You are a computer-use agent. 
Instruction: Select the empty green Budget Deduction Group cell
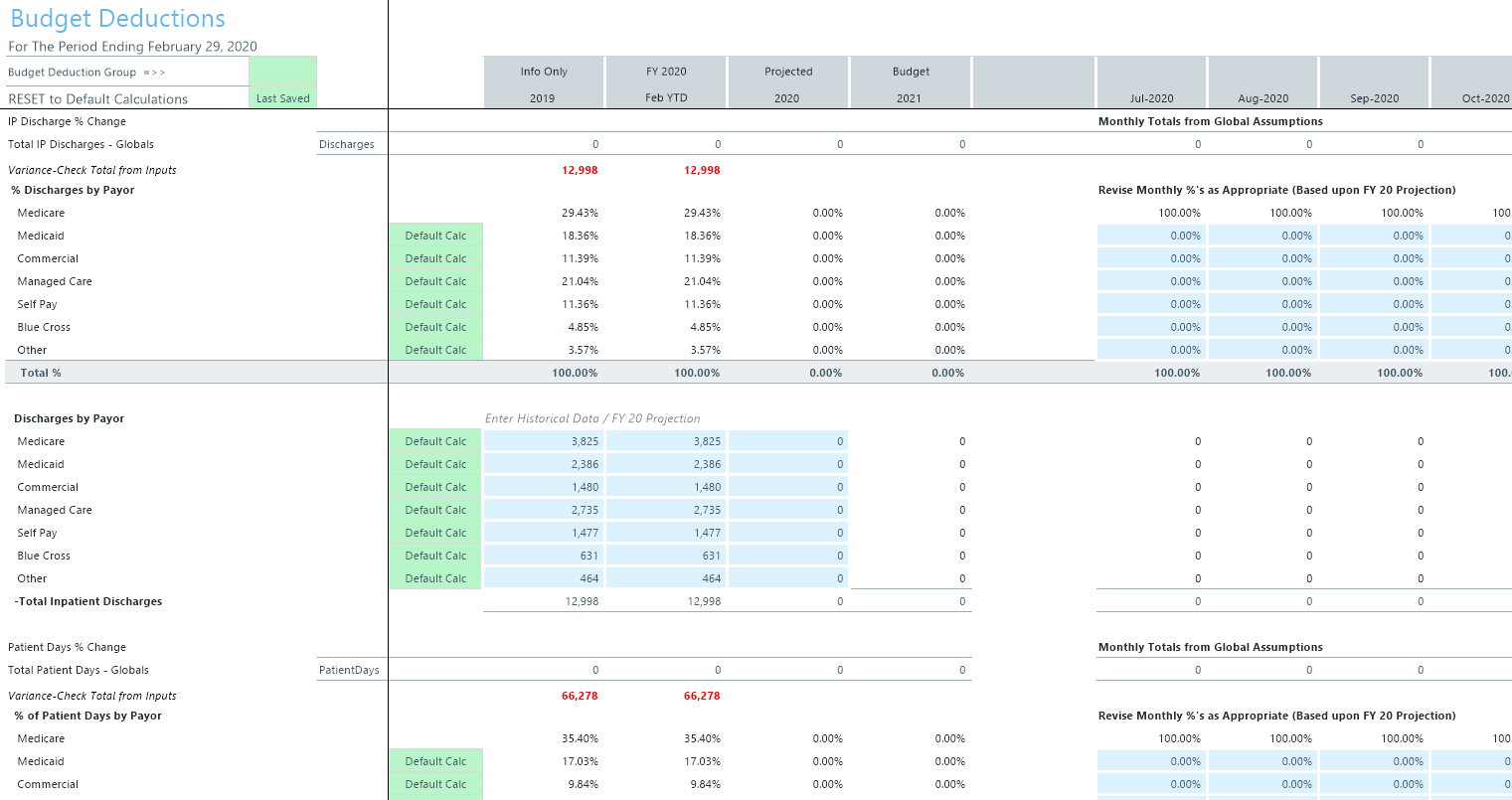coord(282,72)
